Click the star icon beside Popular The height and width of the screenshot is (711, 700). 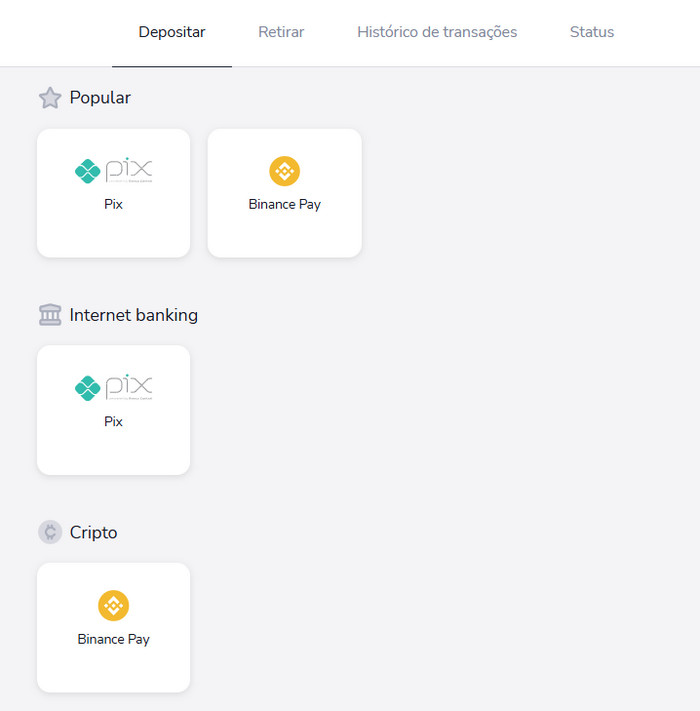[50, 98]
